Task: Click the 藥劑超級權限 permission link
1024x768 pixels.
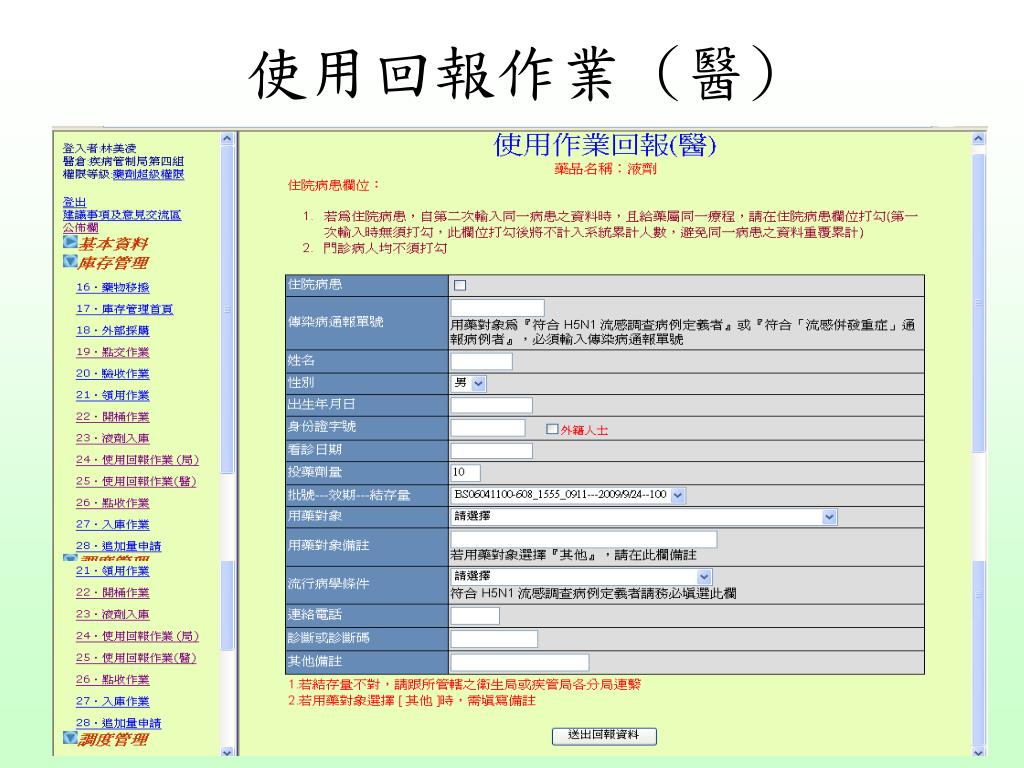Action: point(148,174)
